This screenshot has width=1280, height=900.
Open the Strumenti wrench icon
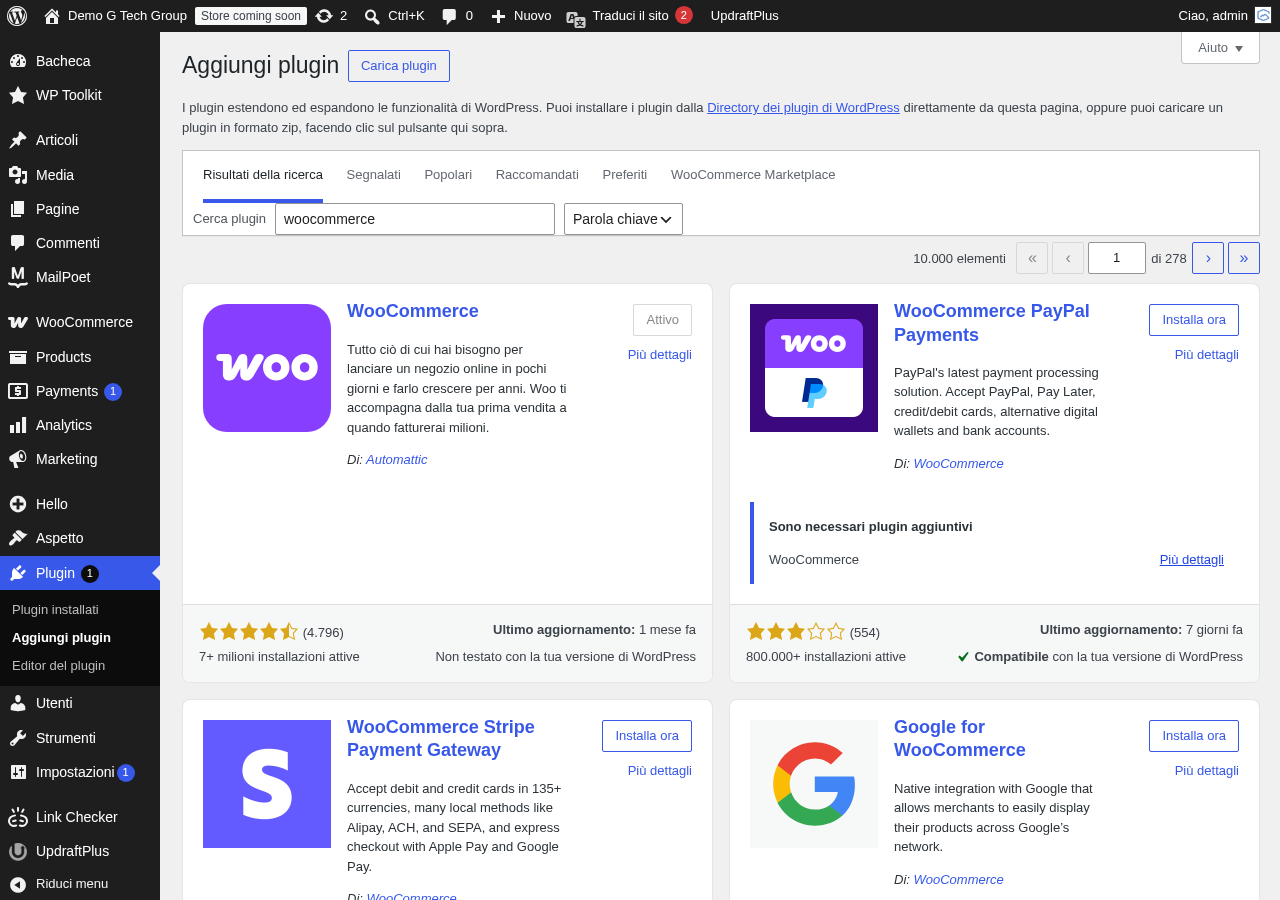[18, 738]
